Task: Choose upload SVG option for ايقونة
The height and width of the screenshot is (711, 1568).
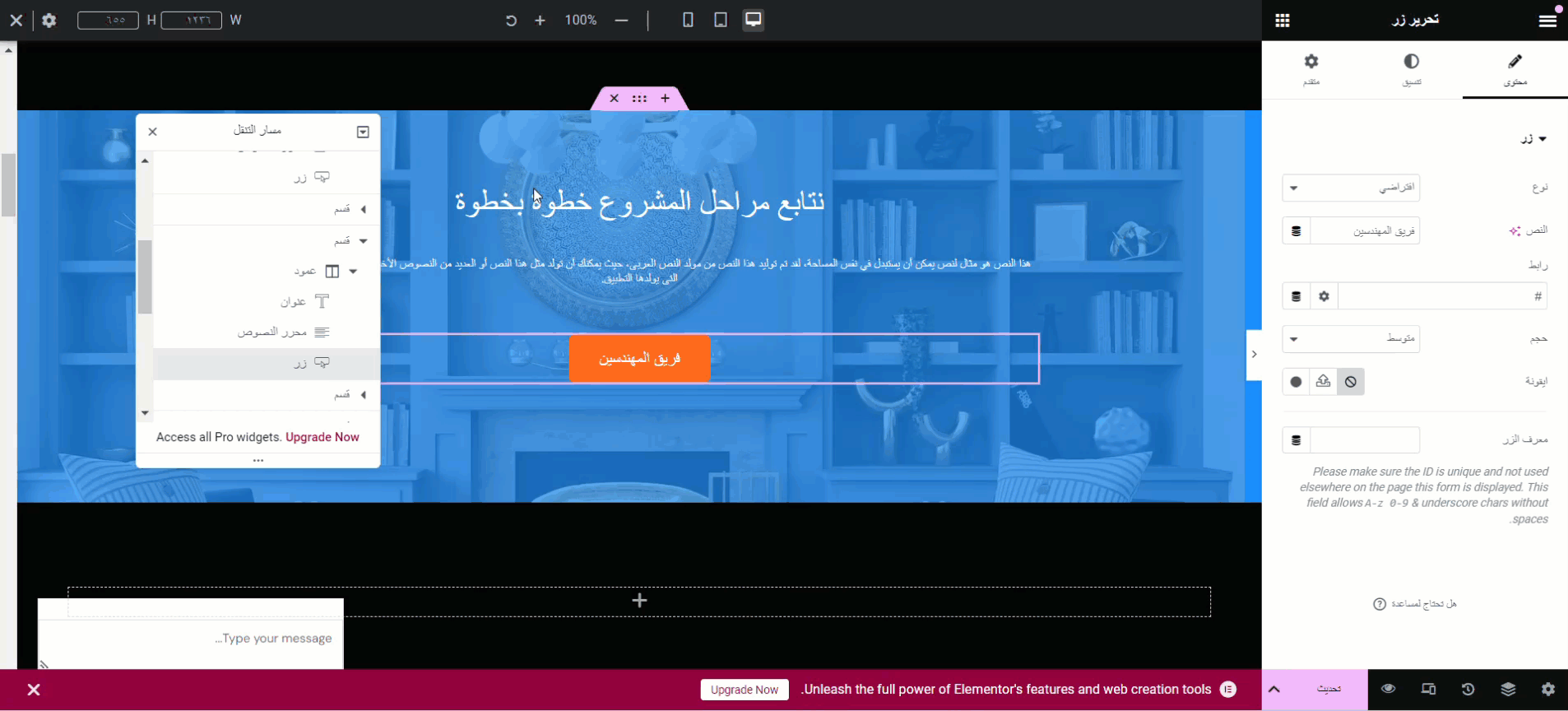Action: (x=1323, y=382)
